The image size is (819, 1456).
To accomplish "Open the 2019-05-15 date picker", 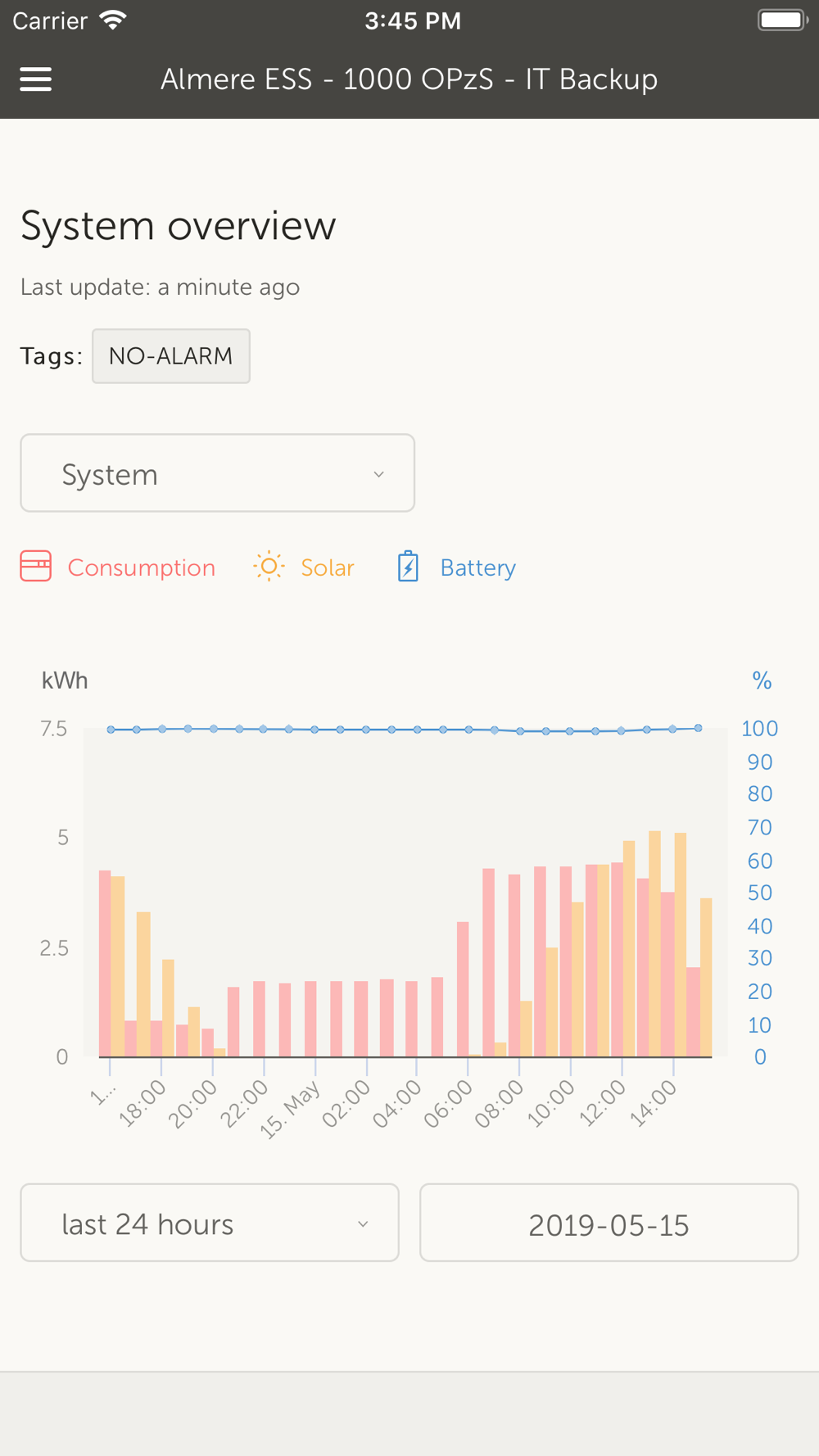I will click(x=609, y=1223).
